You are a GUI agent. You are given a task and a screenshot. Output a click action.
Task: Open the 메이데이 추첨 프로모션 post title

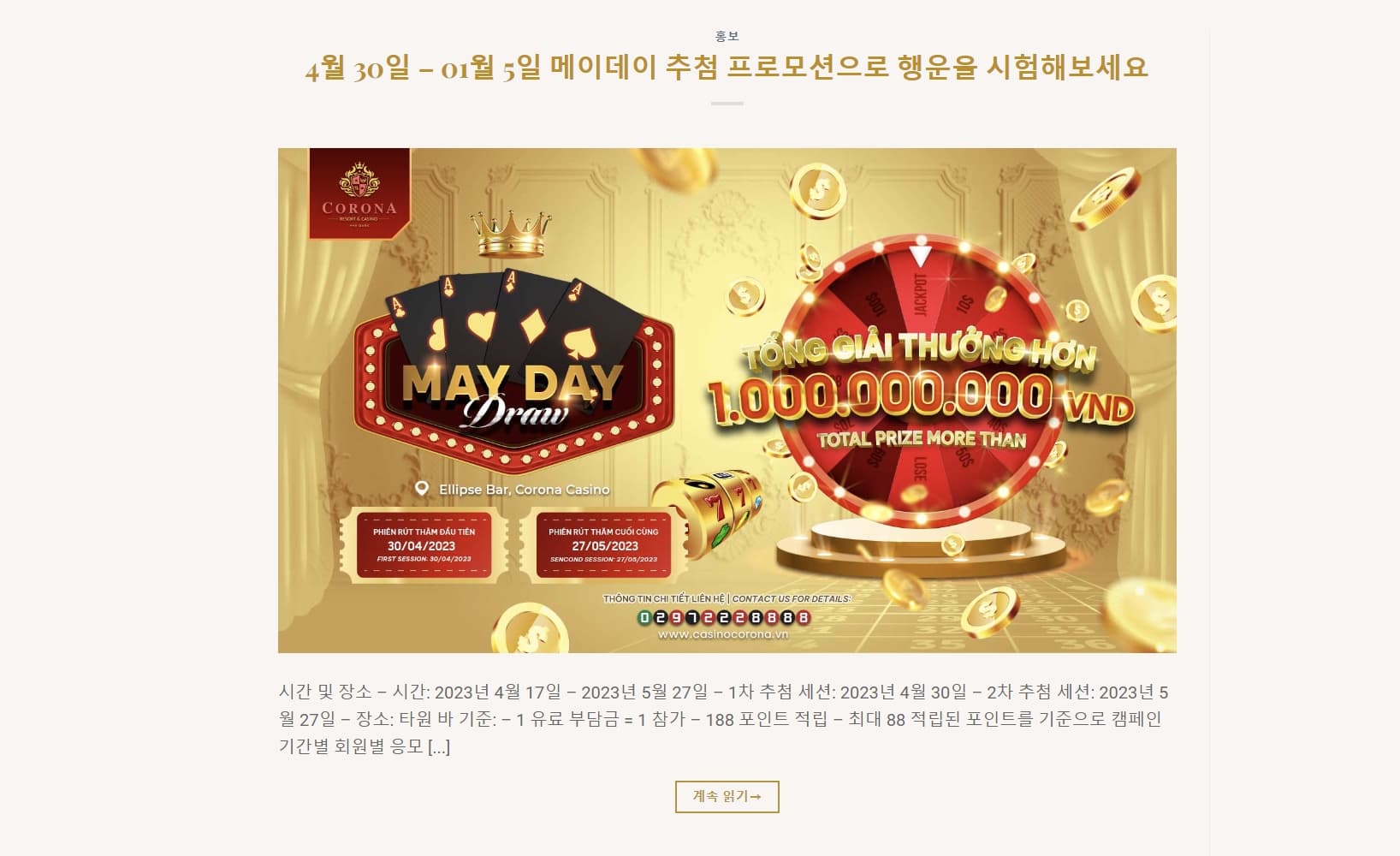click(727, 67)
